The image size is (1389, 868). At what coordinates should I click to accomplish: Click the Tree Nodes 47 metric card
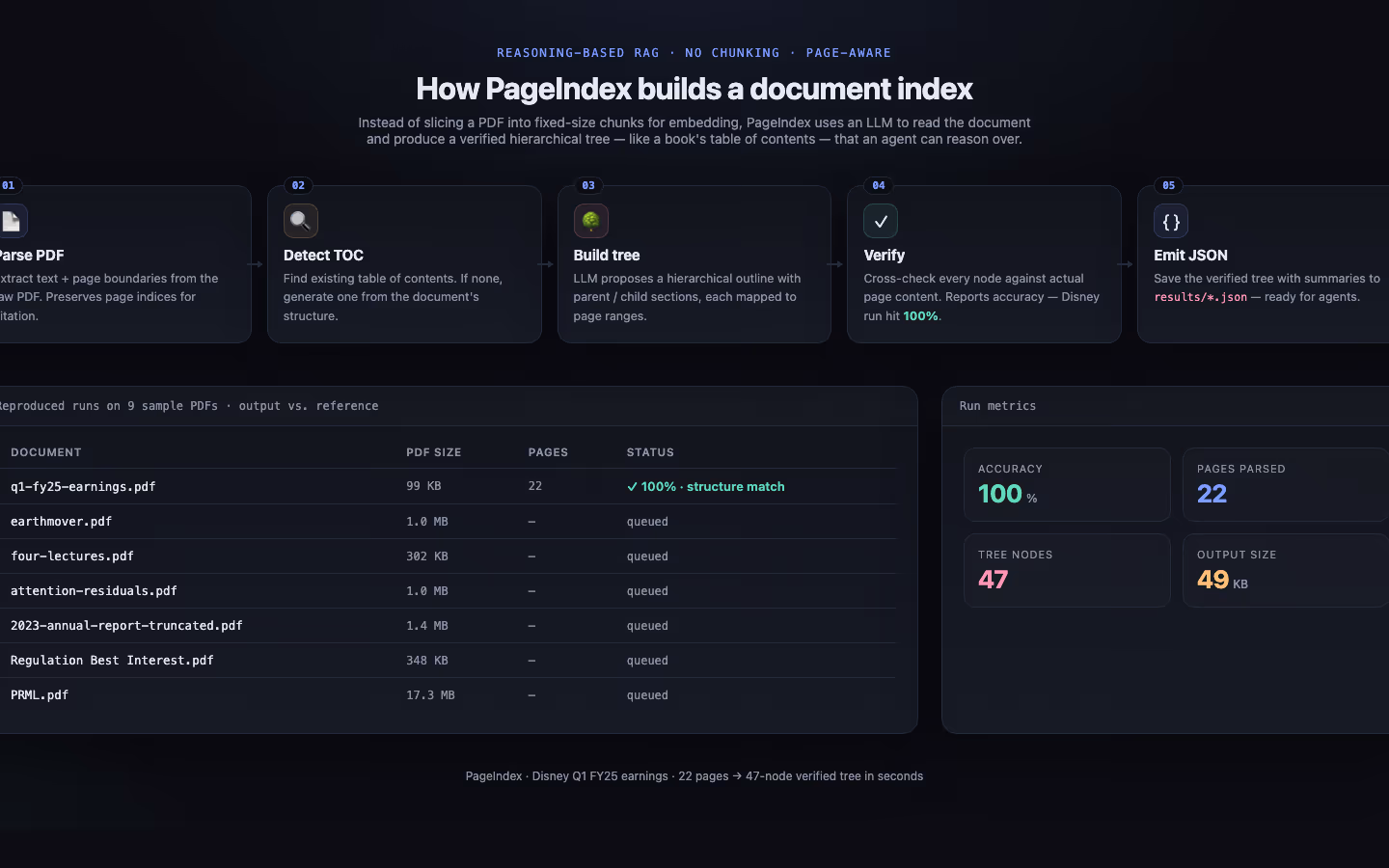point(1067,570)
